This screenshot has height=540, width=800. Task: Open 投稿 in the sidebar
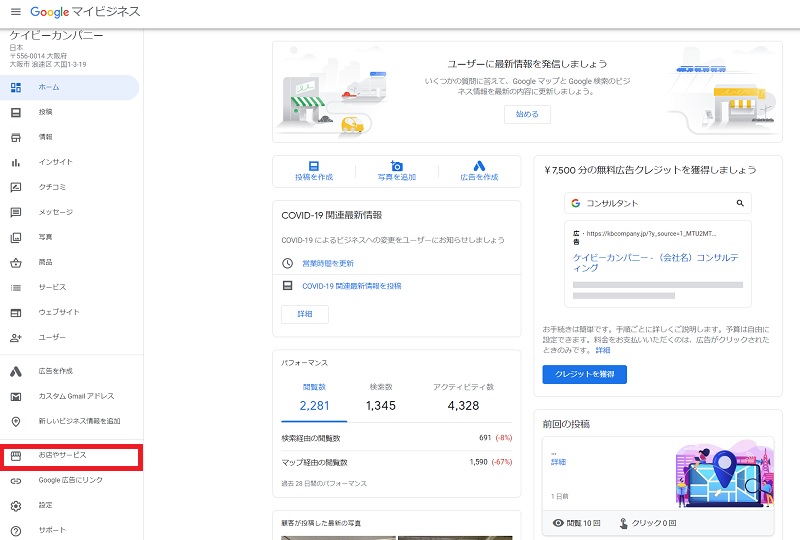(69, 112)
